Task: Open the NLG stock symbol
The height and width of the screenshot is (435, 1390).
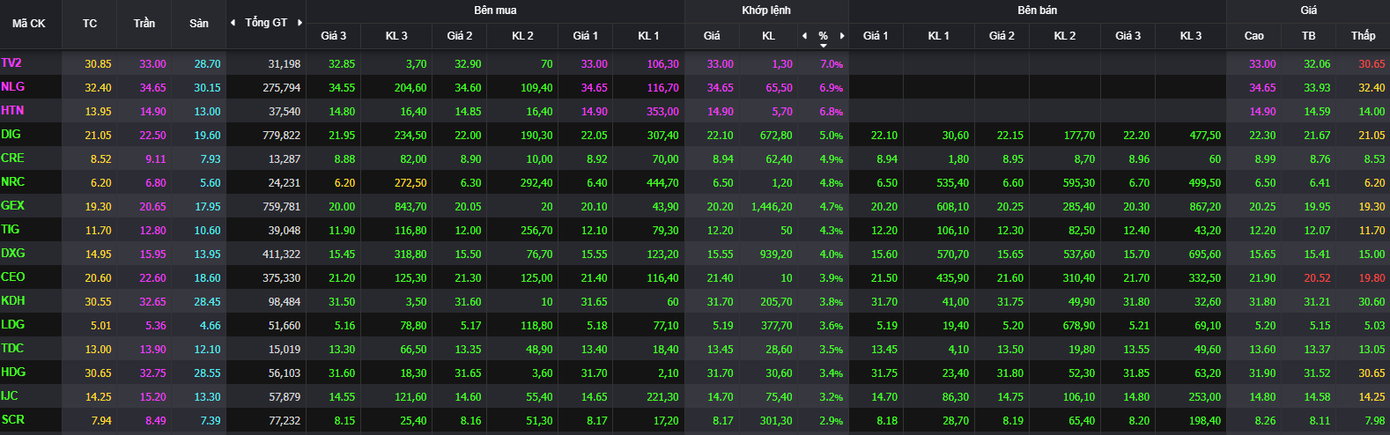Action: coord(13,87)
